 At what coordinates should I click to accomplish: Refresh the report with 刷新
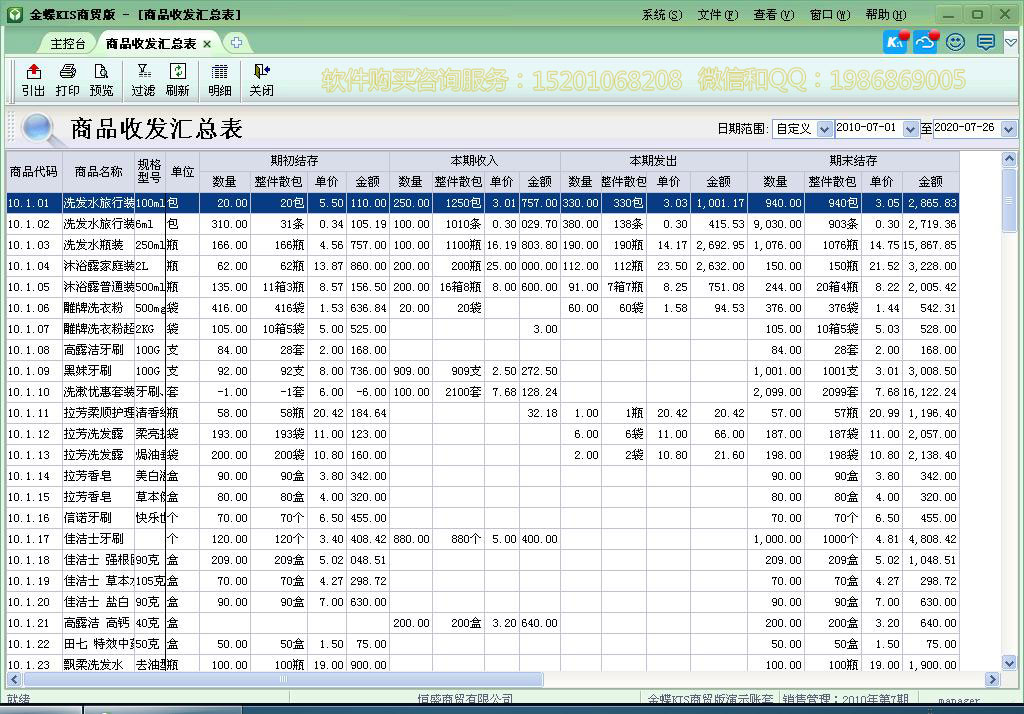tap(177, 79)
